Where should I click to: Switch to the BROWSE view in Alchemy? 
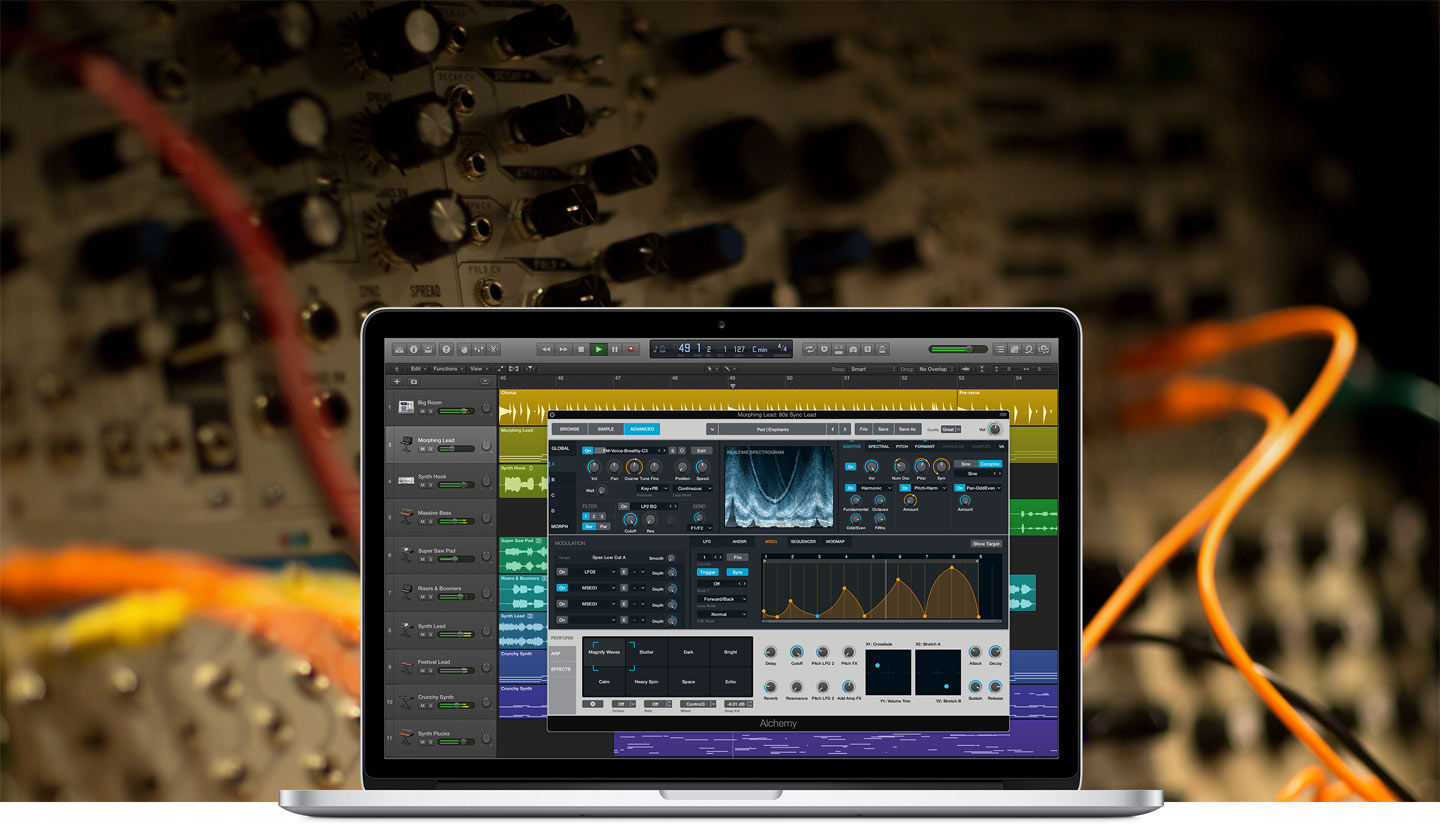pos(569,429)
